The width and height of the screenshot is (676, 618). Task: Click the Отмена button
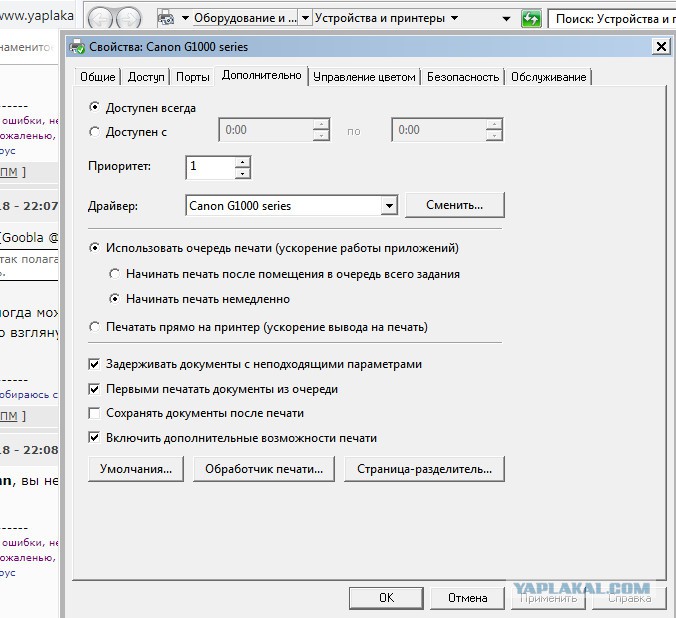click(x=467, y=598)
